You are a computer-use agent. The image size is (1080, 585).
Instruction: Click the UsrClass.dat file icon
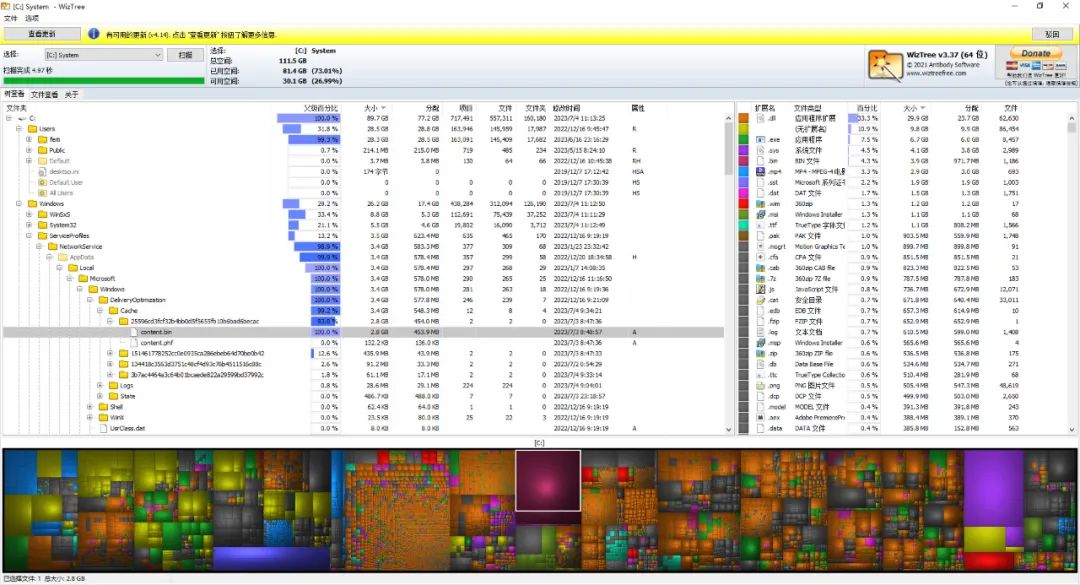103,428
